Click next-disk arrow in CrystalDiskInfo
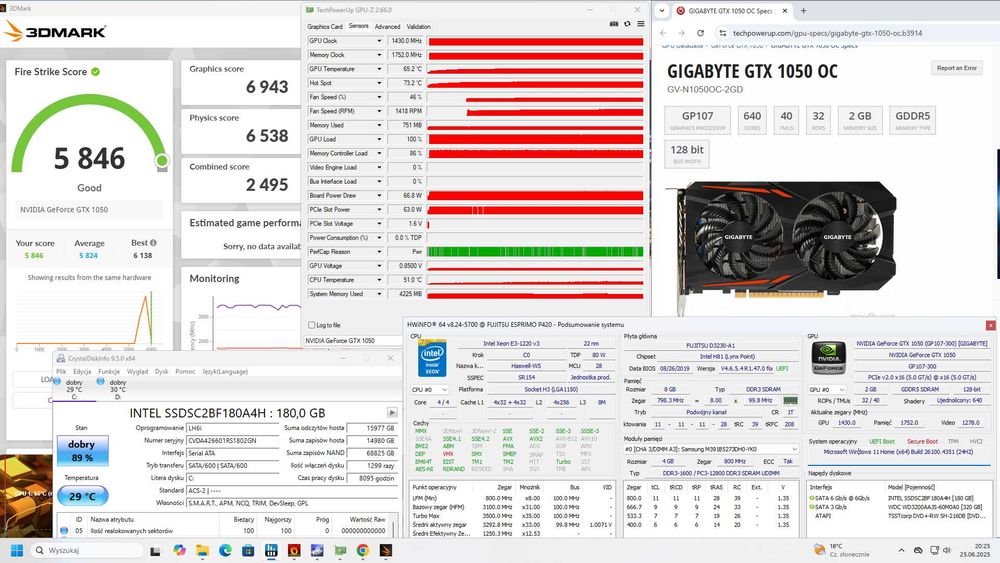This screenshot has width=1000, height=563. (392, 413)
